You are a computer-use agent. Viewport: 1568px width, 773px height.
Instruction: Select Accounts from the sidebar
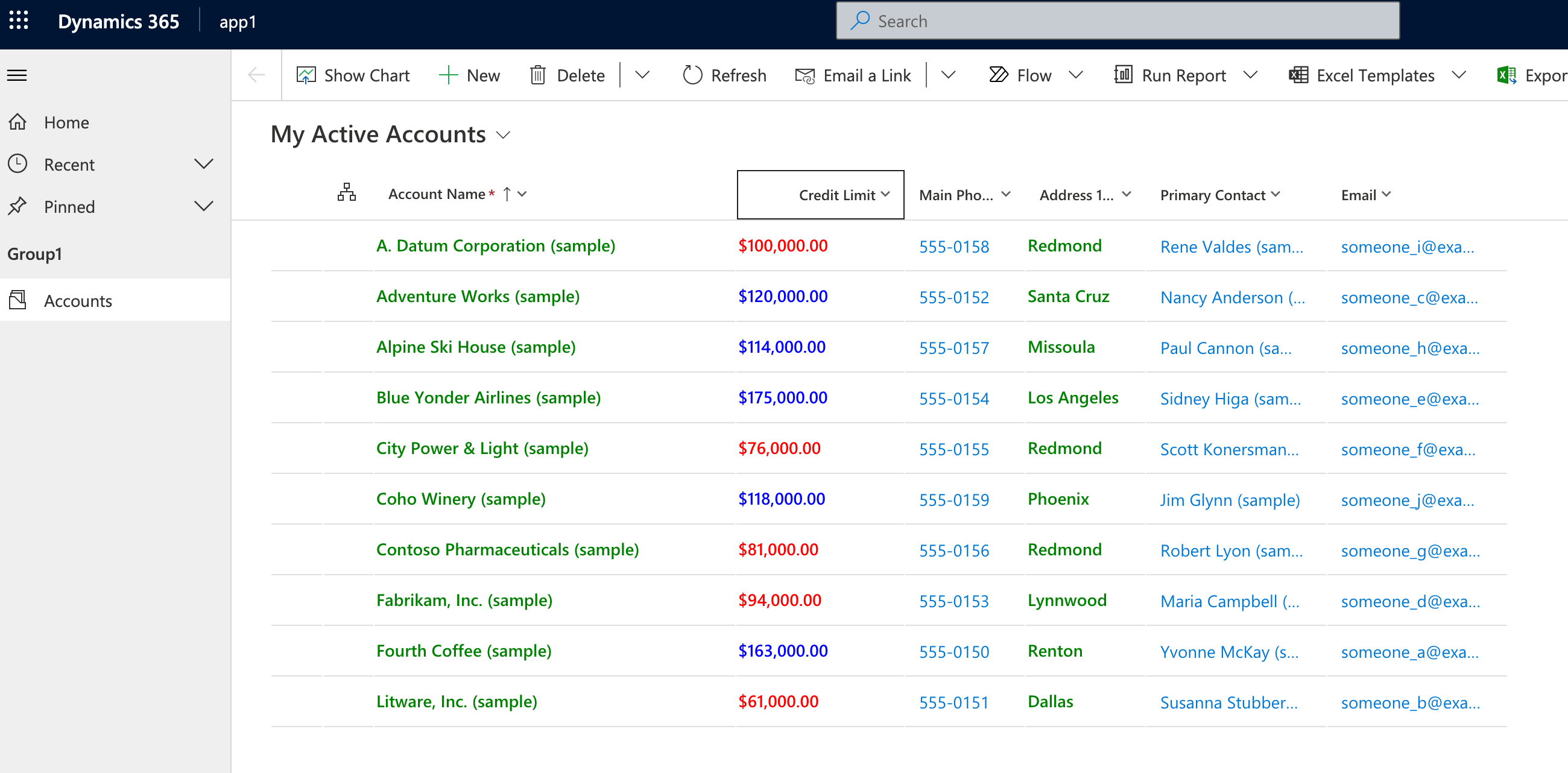(x=78, y=300)
